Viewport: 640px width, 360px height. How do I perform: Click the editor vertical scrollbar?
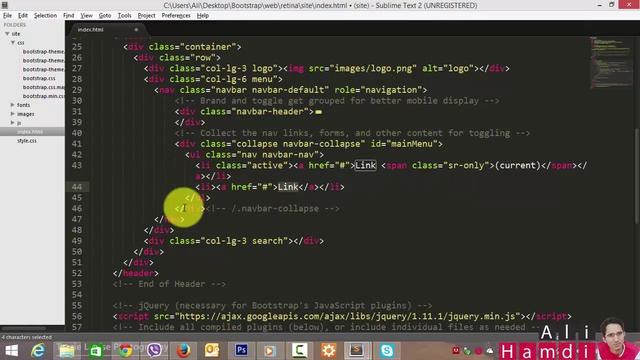pos(637,176)
